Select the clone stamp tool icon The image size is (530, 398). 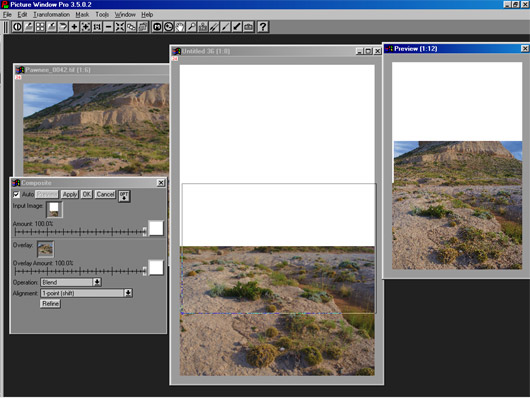pyautogui.click(x=203, y=27)
